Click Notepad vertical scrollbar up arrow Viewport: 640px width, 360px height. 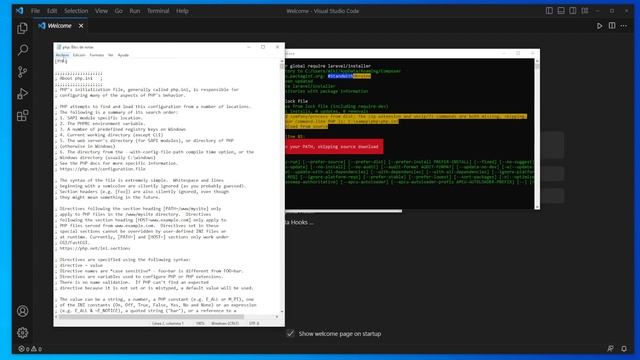[x=282, y=61]
